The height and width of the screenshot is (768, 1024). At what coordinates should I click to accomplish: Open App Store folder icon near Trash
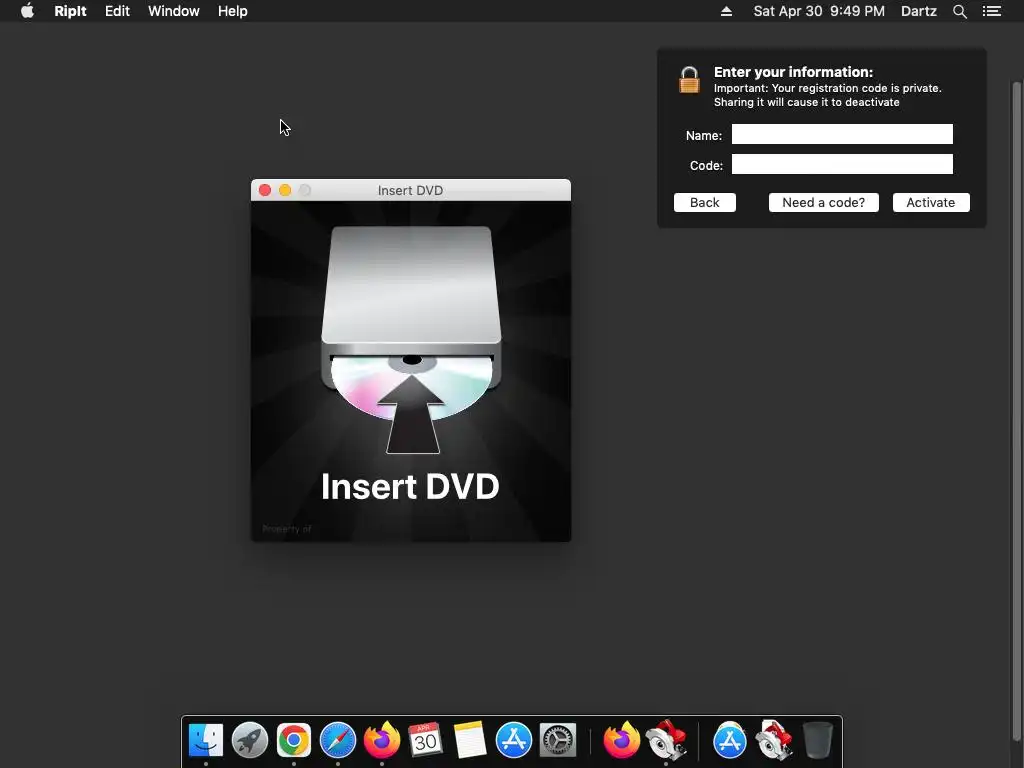click(729, 740)
